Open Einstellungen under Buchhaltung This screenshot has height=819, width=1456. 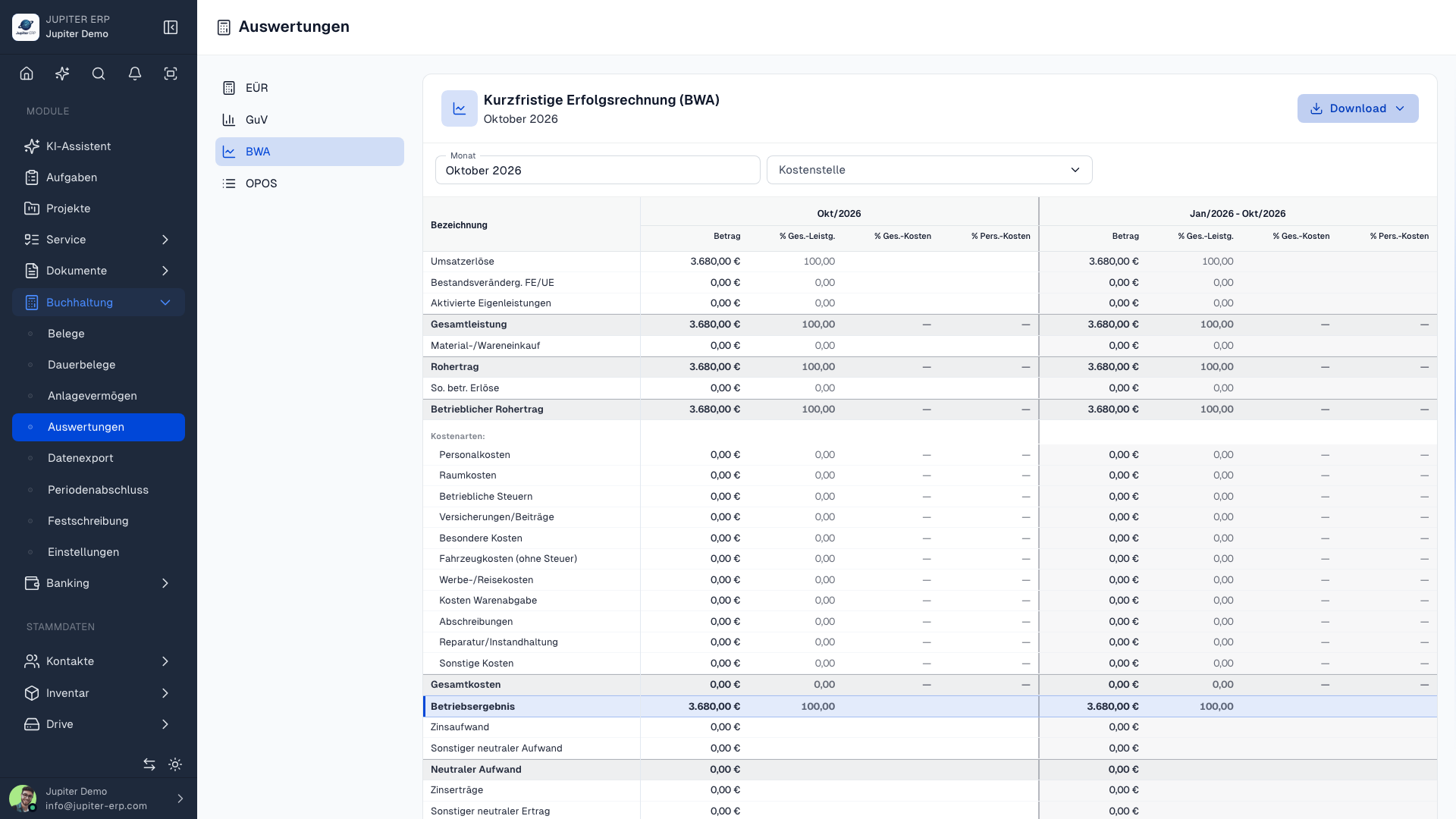point(99,552)
